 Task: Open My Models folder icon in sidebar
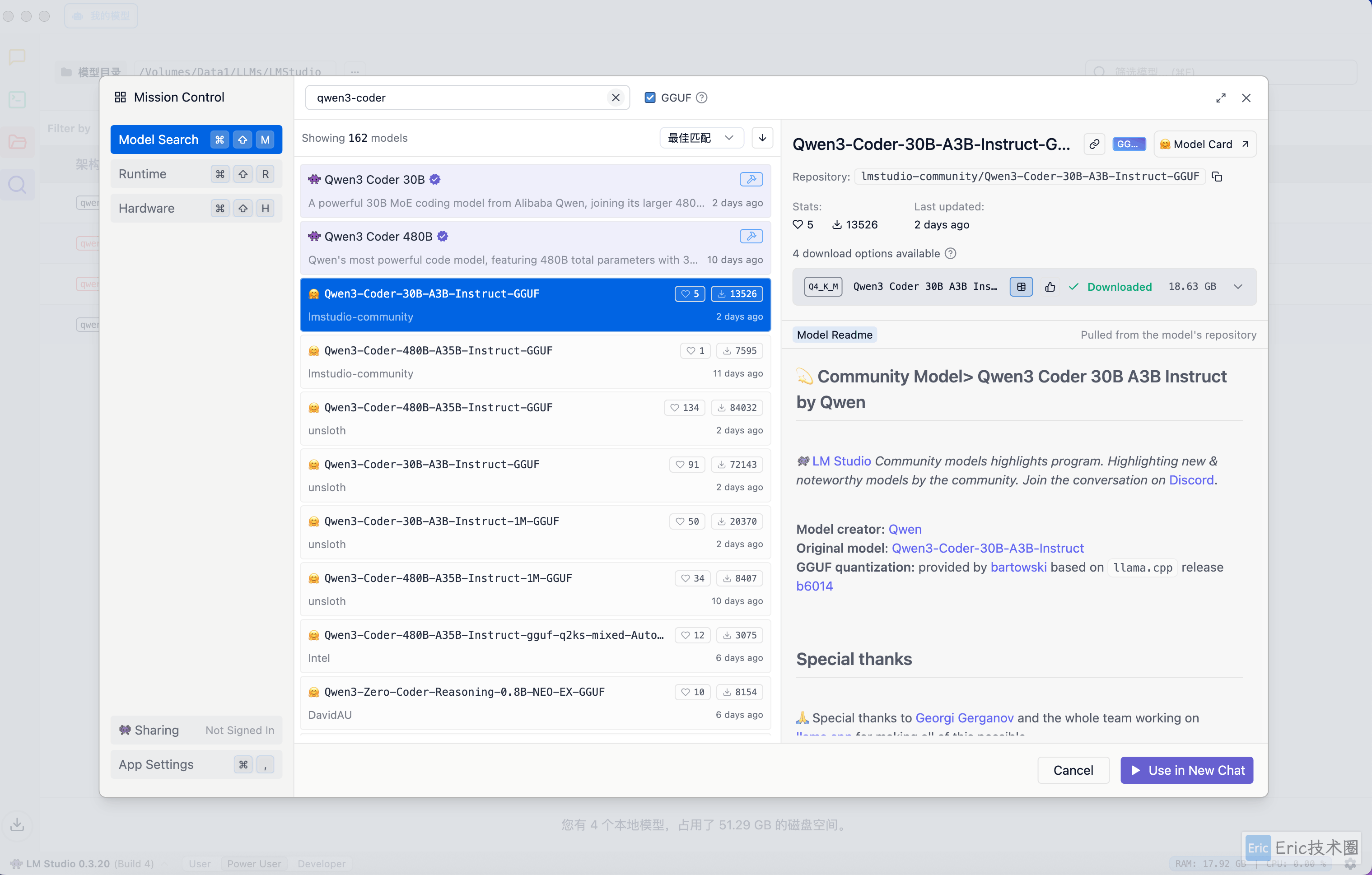point(17,142)
